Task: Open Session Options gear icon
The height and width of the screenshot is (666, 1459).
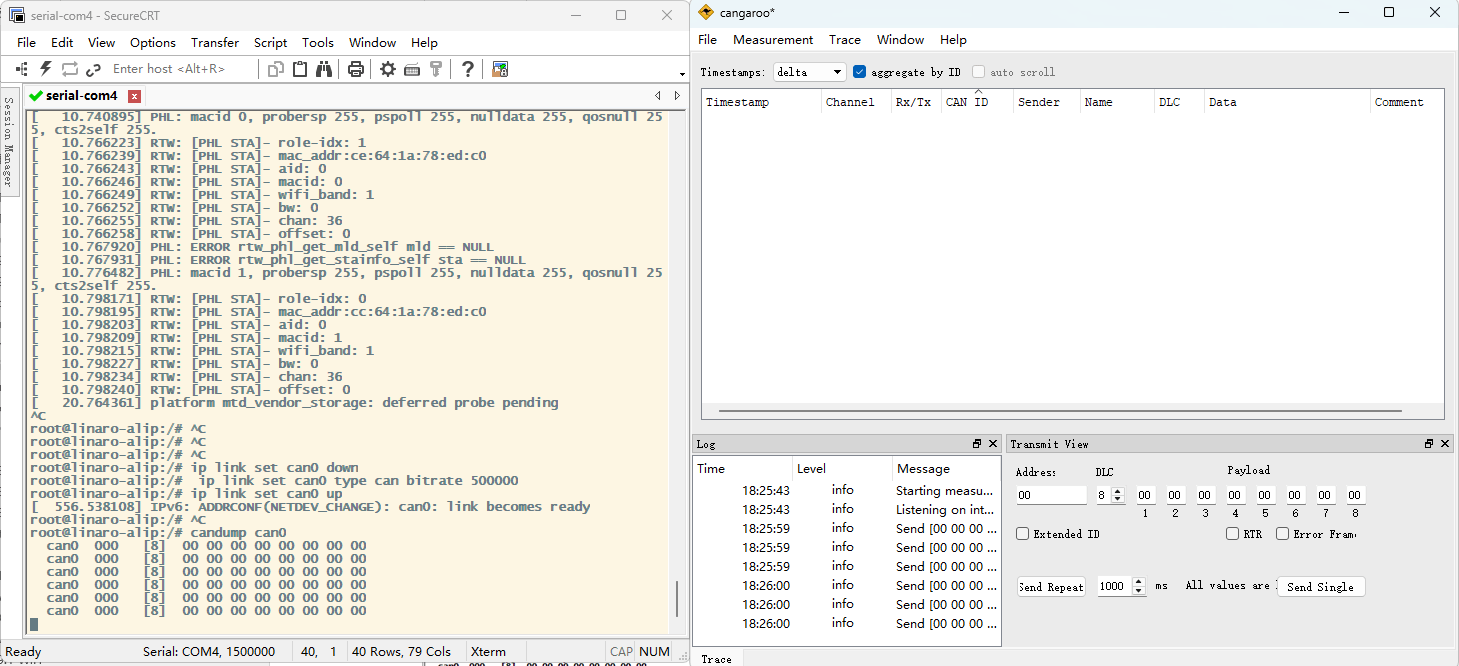Action: coord(388,69)
